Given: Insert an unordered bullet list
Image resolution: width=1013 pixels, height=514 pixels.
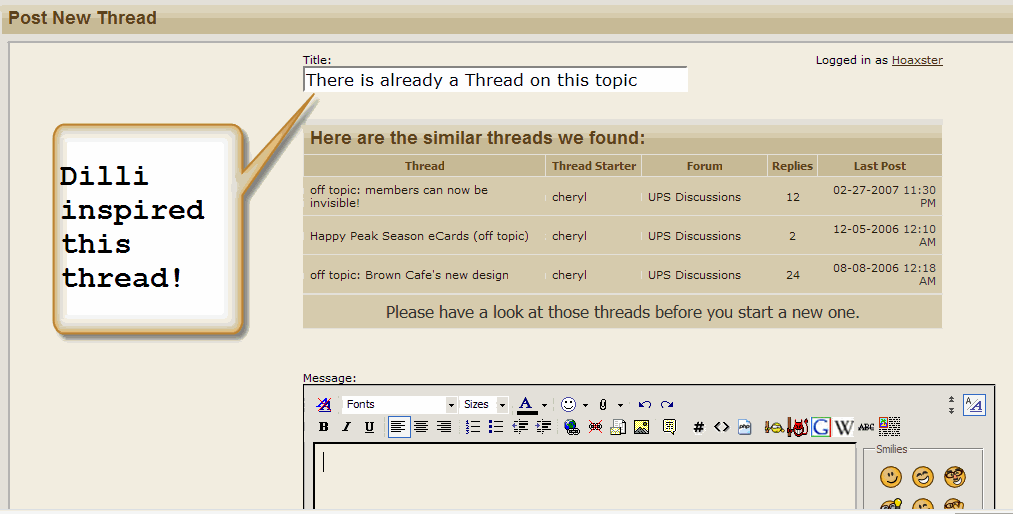Looking at the screenshot, I should click(496, 427).
